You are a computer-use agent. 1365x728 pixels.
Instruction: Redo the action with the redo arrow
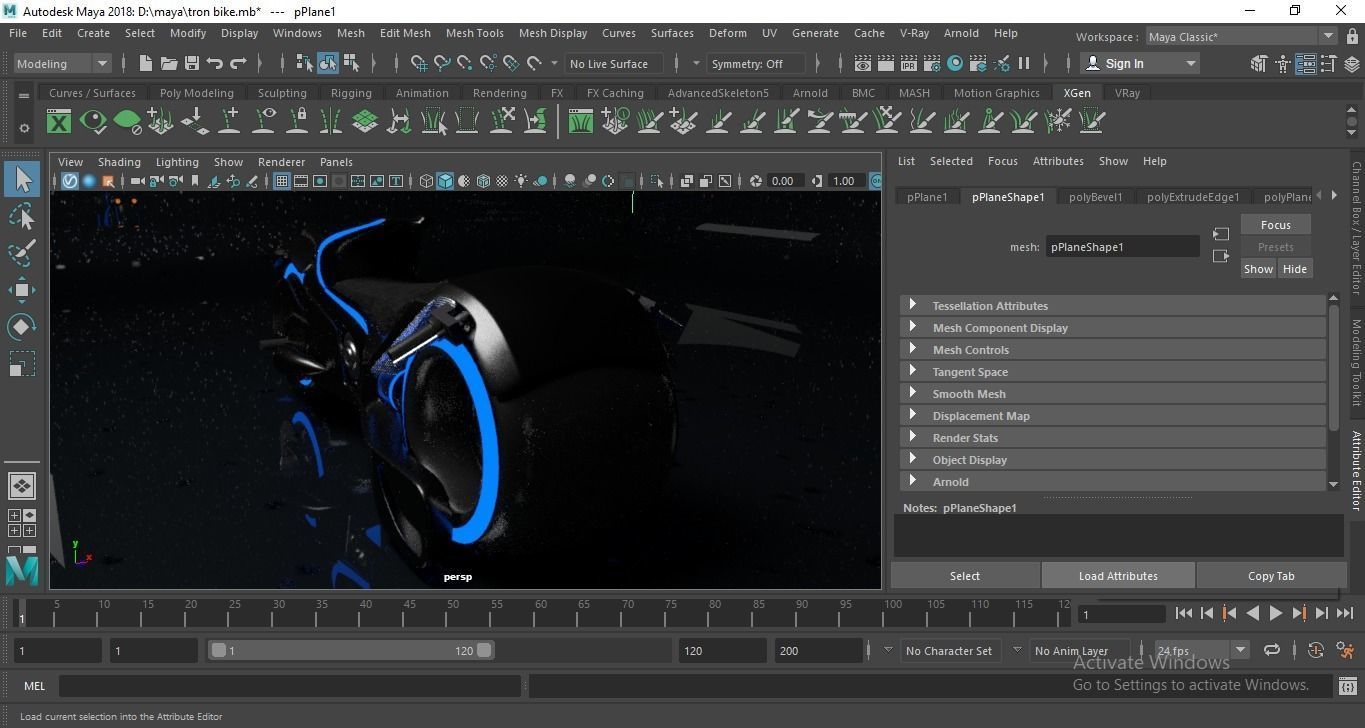pyautogui.click(x=238, y=63)
